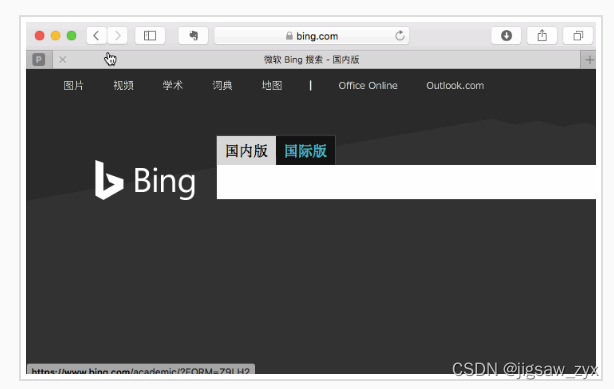Viewport: 614px width, 389px height.
Task: Close the current tab with the X
Action: click(x=63, y=60)
